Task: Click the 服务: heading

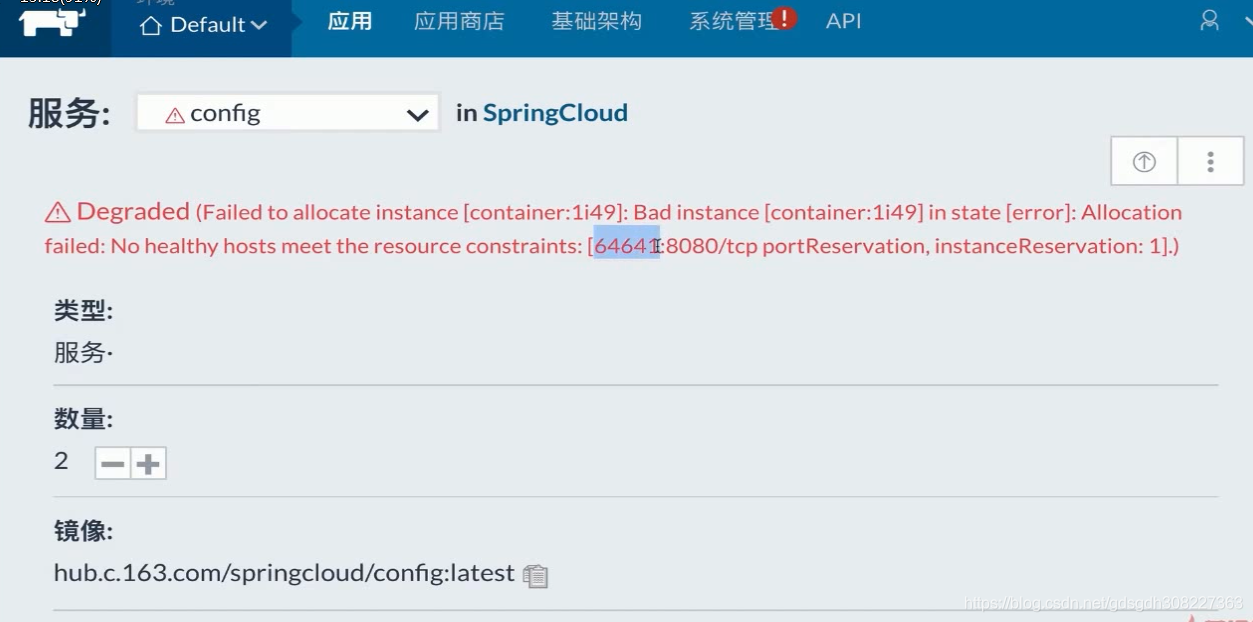Action: click(x=69, y=113)
